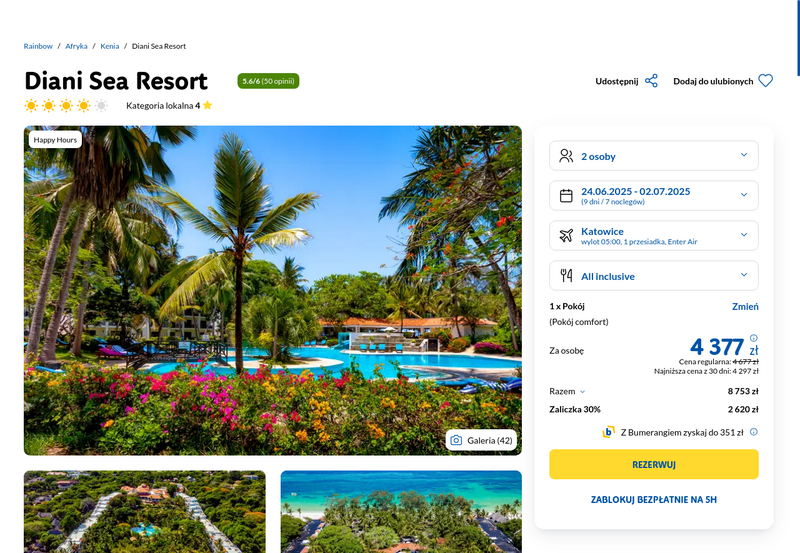Click the Bumerang info icon
800x553 pixels.
(754, 432)
